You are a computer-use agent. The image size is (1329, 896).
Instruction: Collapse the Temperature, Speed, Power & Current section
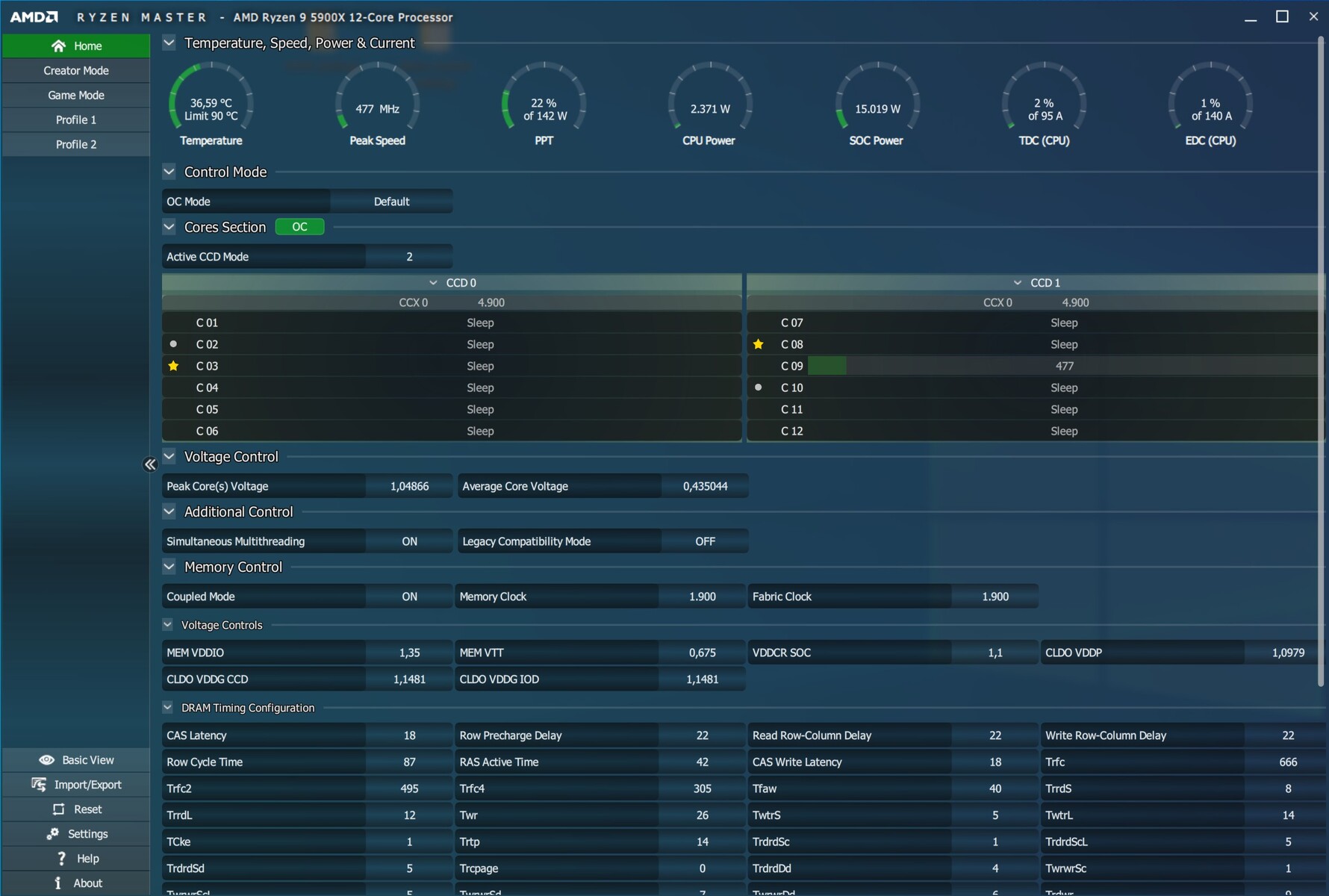pos(169,43)
